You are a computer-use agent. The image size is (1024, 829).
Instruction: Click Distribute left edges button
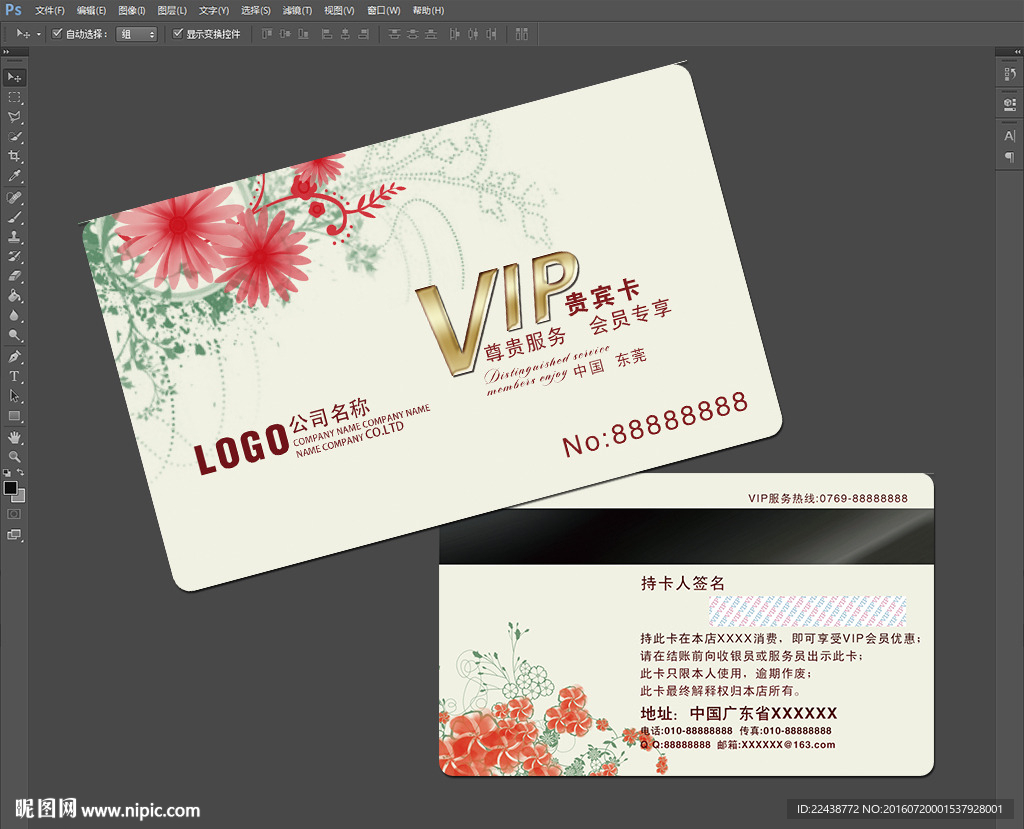click(x=455, y=33)
